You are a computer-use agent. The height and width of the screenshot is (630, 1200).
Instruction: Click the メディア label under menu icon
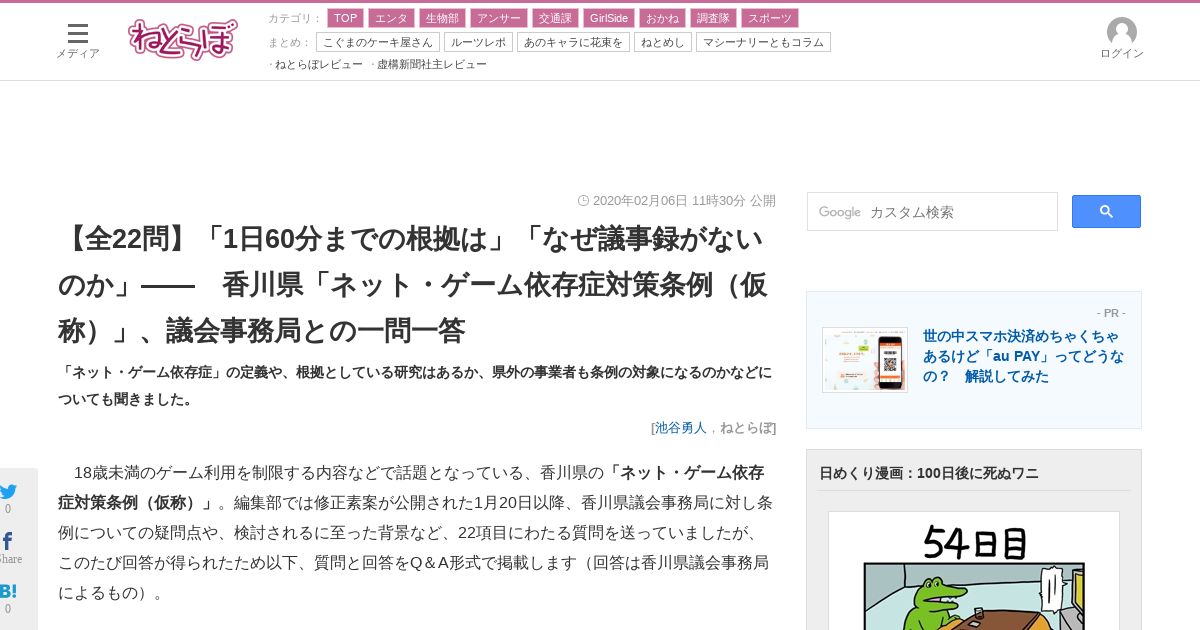coord(78,54)
